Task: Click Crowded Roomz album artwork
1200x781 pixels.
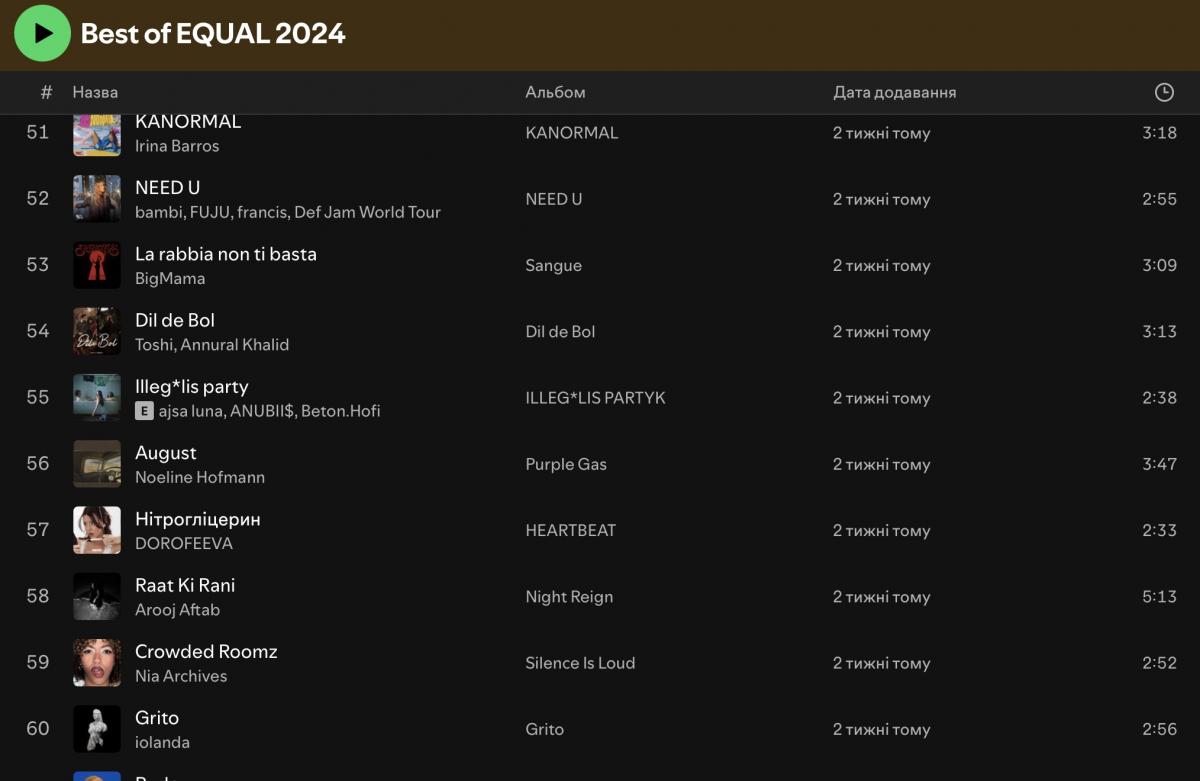Action: pos(97,663)
